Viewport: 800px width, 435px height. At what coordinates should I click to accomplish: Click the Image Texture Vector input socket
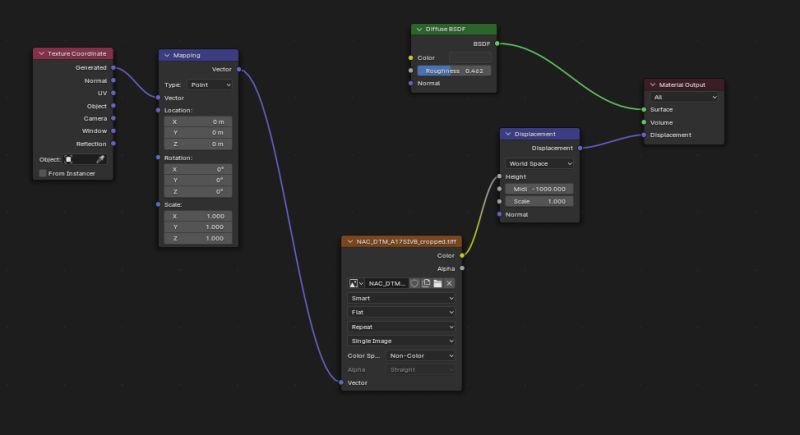tap(341, 382)
